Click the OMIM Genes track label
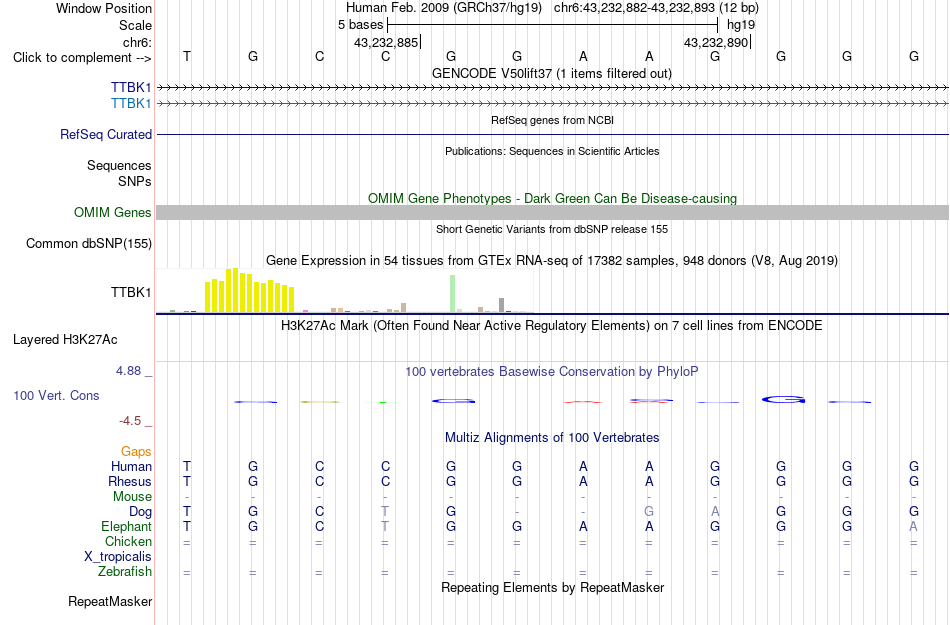The image size is (950, 625). tap(113, 213)
